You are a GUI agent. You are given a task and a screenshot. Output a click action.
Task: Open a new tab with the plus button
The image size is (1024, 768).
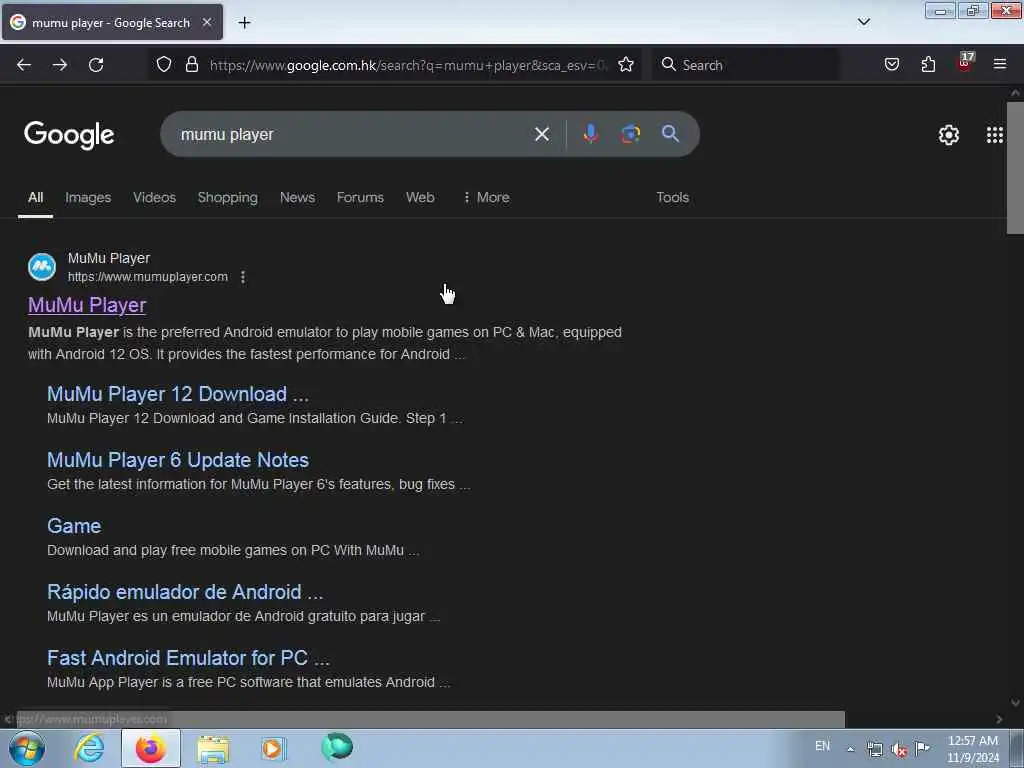pyautogui.click(x=244, y=23)
